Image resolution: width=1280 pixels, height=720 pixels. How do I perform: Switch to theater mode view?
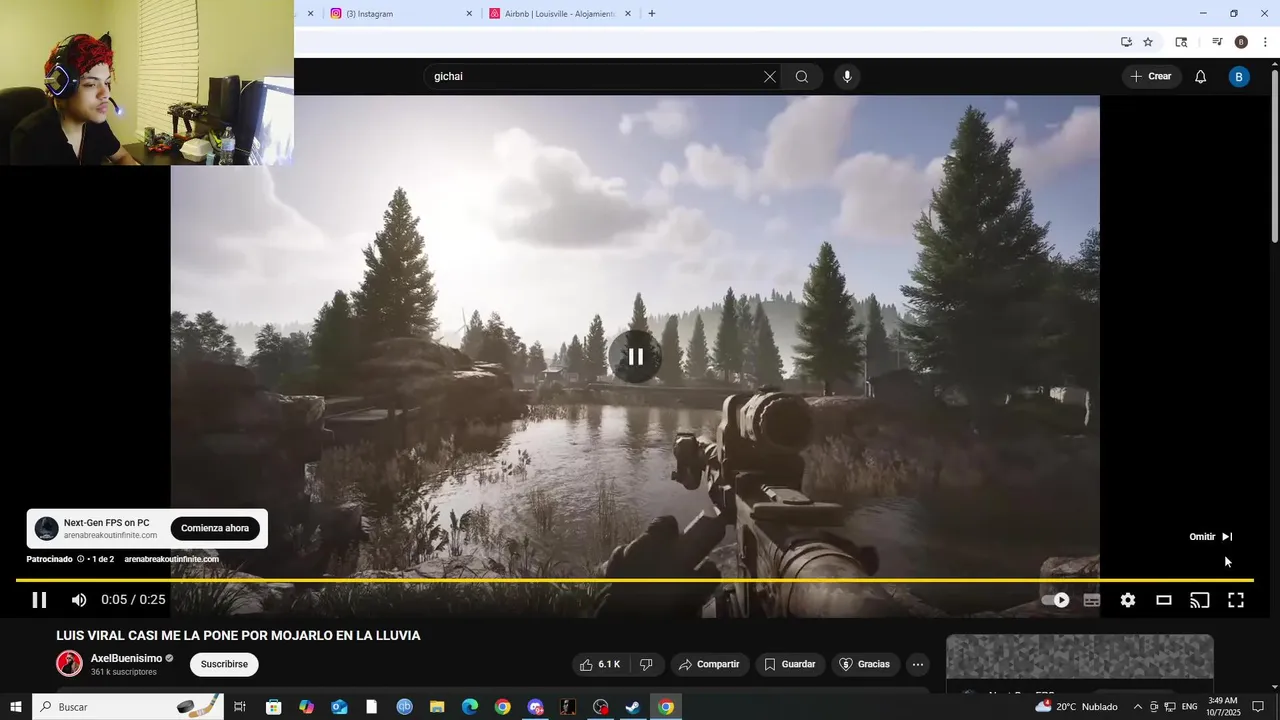tap(1164, 600)
